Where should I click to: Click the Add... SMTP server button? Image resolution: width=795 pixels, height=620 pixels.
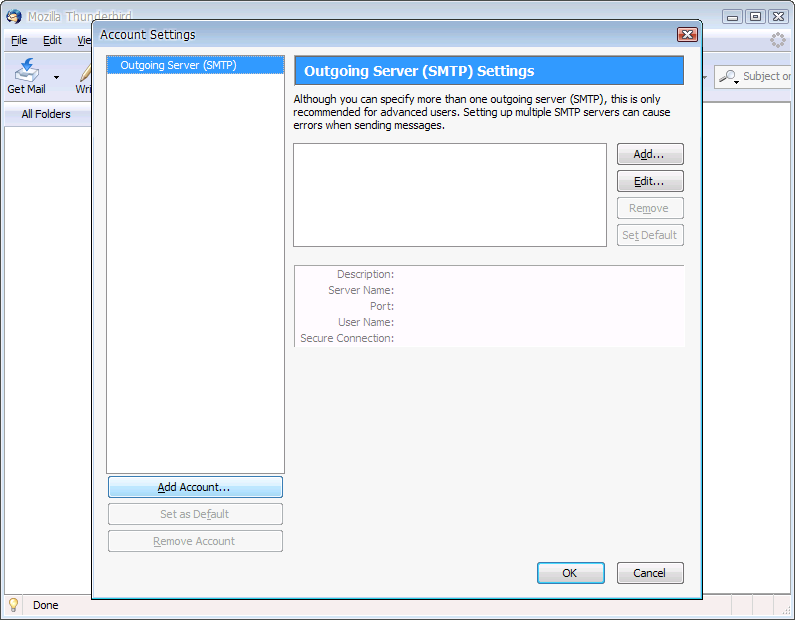click(x=650, y=154)
